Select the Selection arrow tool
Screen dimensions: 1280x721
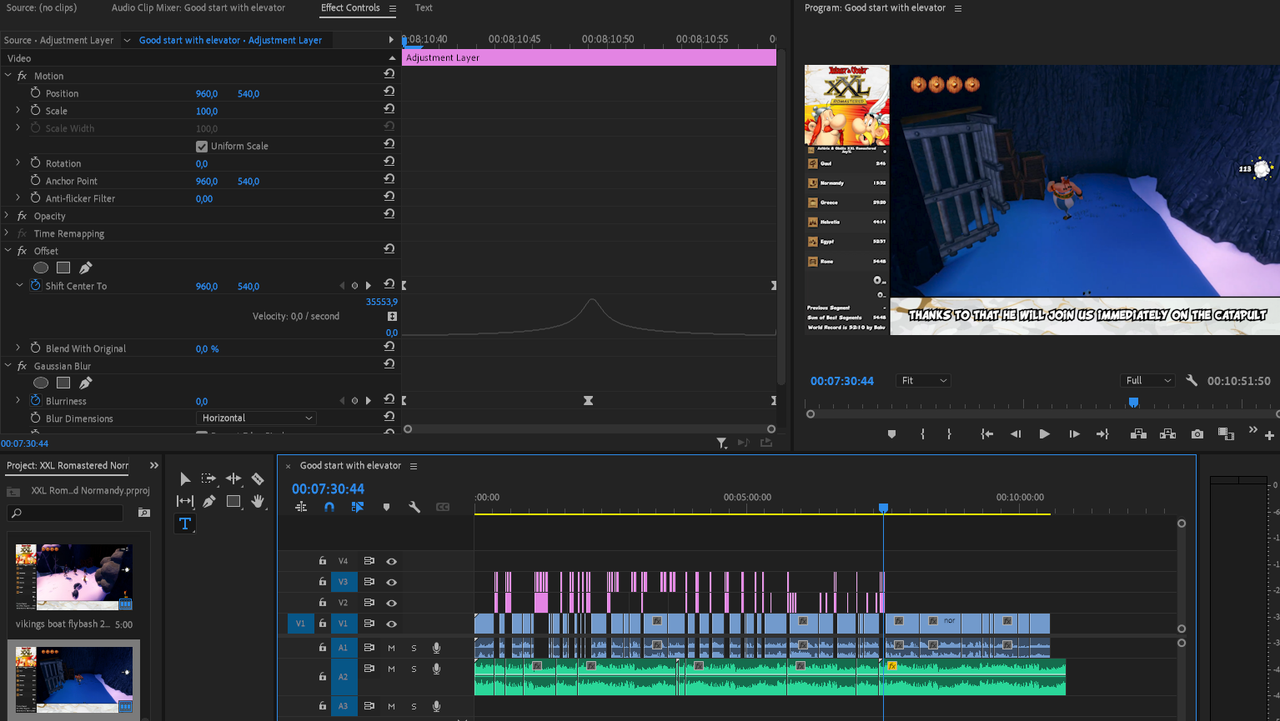185,479
